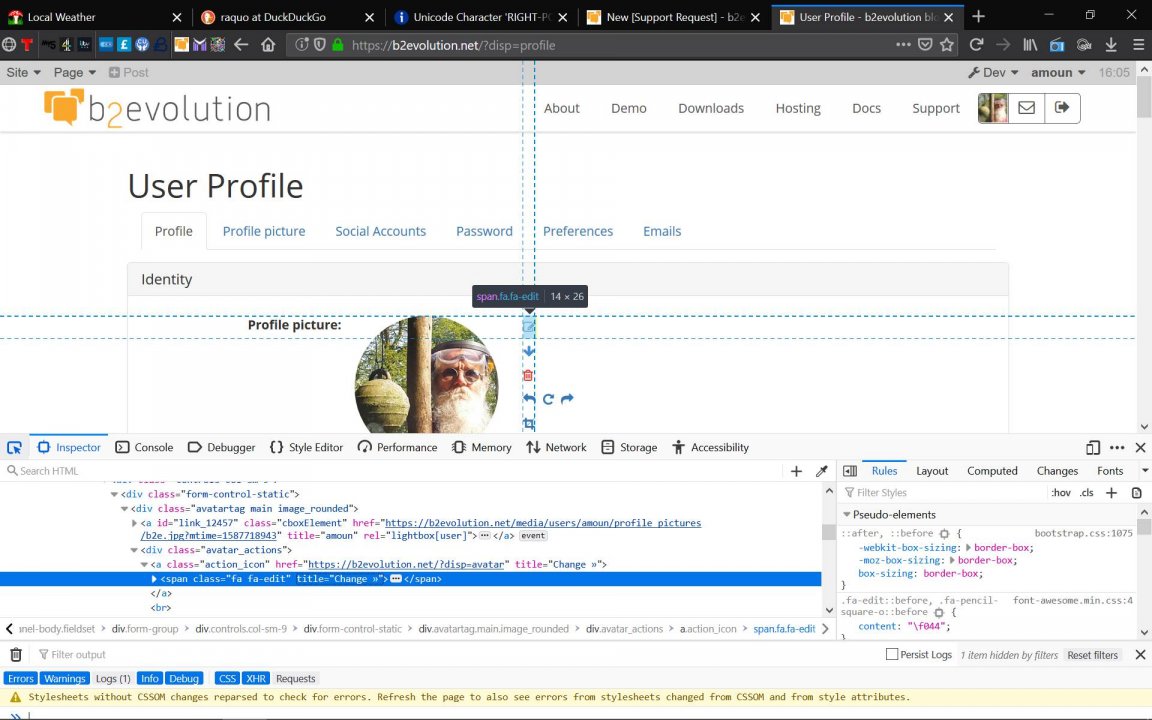The image size is (1152, 720).
Task: Open the Support navigation link
Action: (x=936, y=108)
